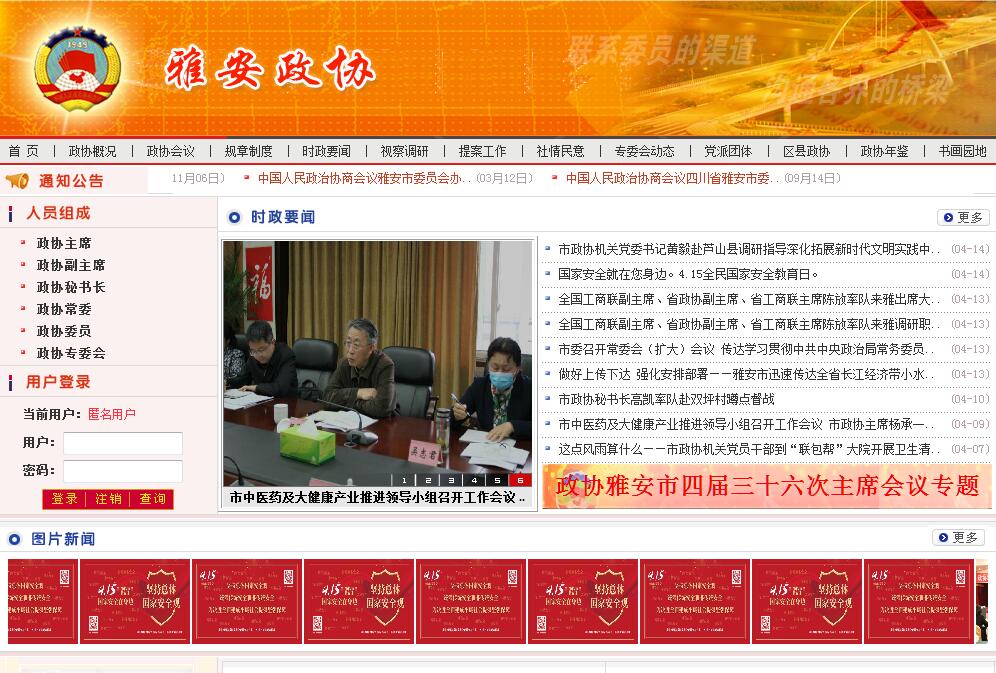Click the 时政要闻 section bullet icon

pyautogui.click(x=234, y=217)
